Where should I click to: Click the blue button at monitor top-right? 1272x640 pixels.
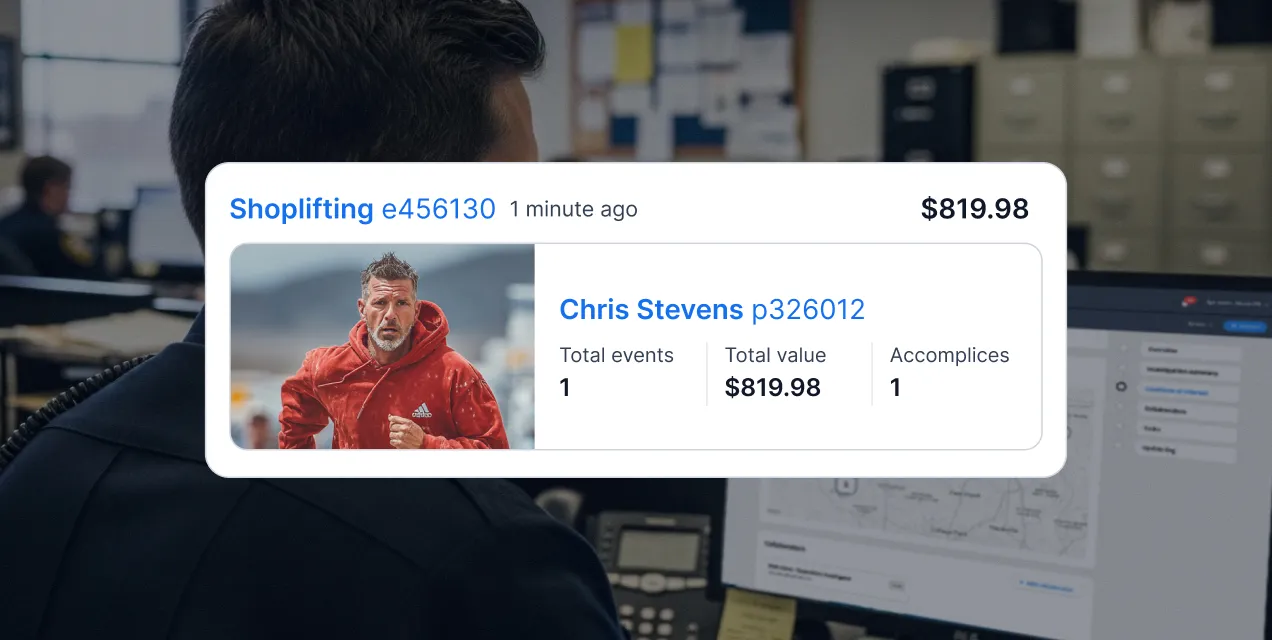1245,326
